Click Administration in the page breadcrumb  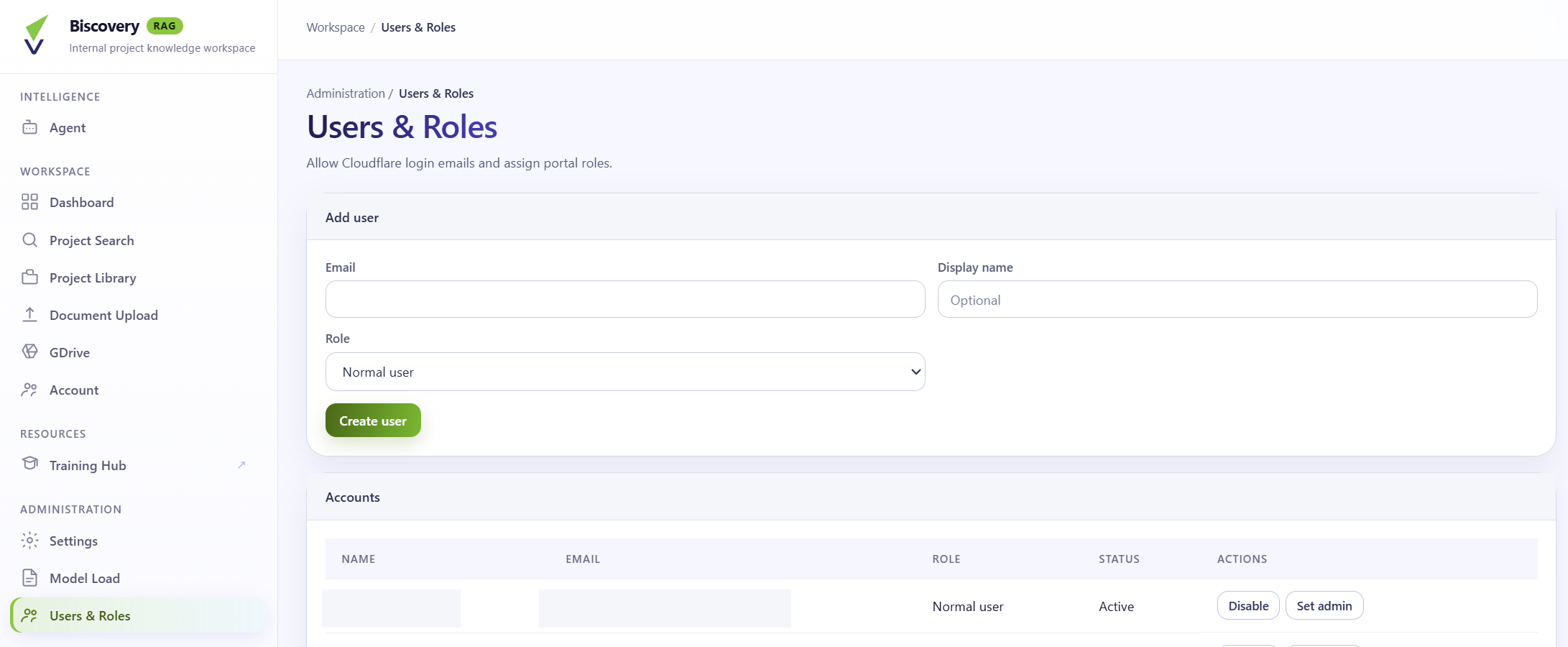[346, 93]
